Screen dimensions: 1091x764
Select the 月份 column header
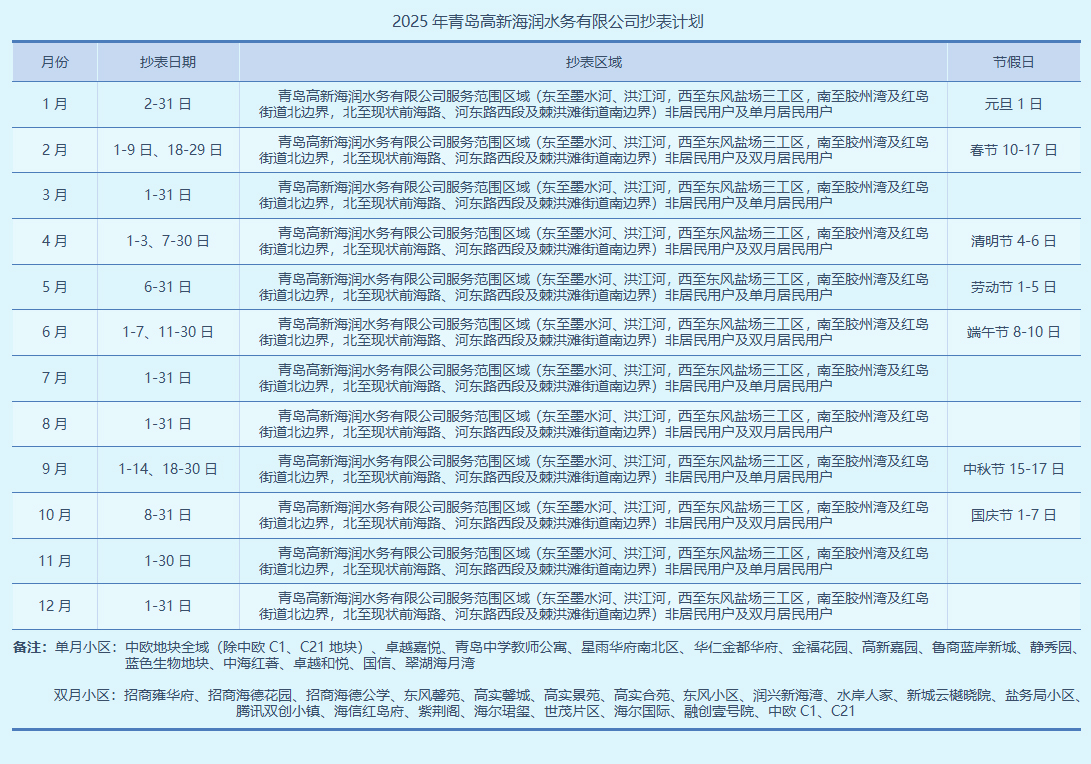coord(55,62)
